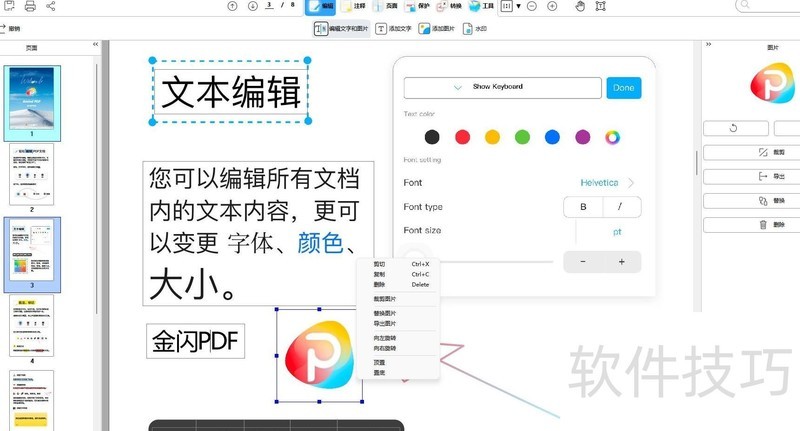
Task: Click rotate counterclockwise button in right panel
Action: [735, 128]
